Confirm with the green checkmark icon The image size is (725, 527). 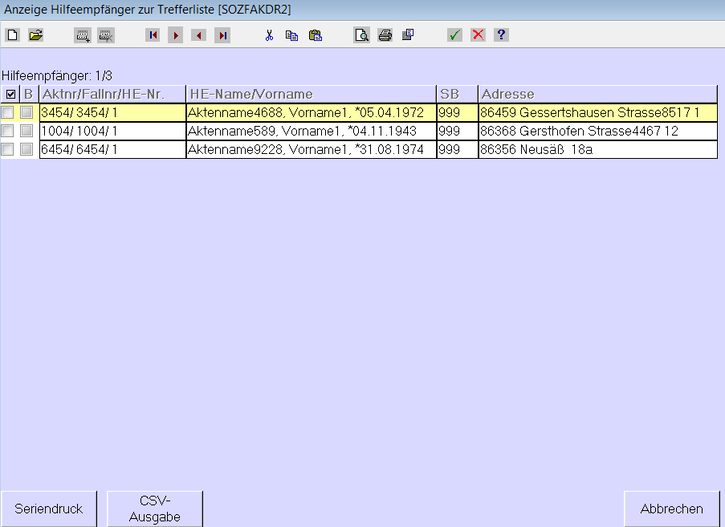click(454, 35)
